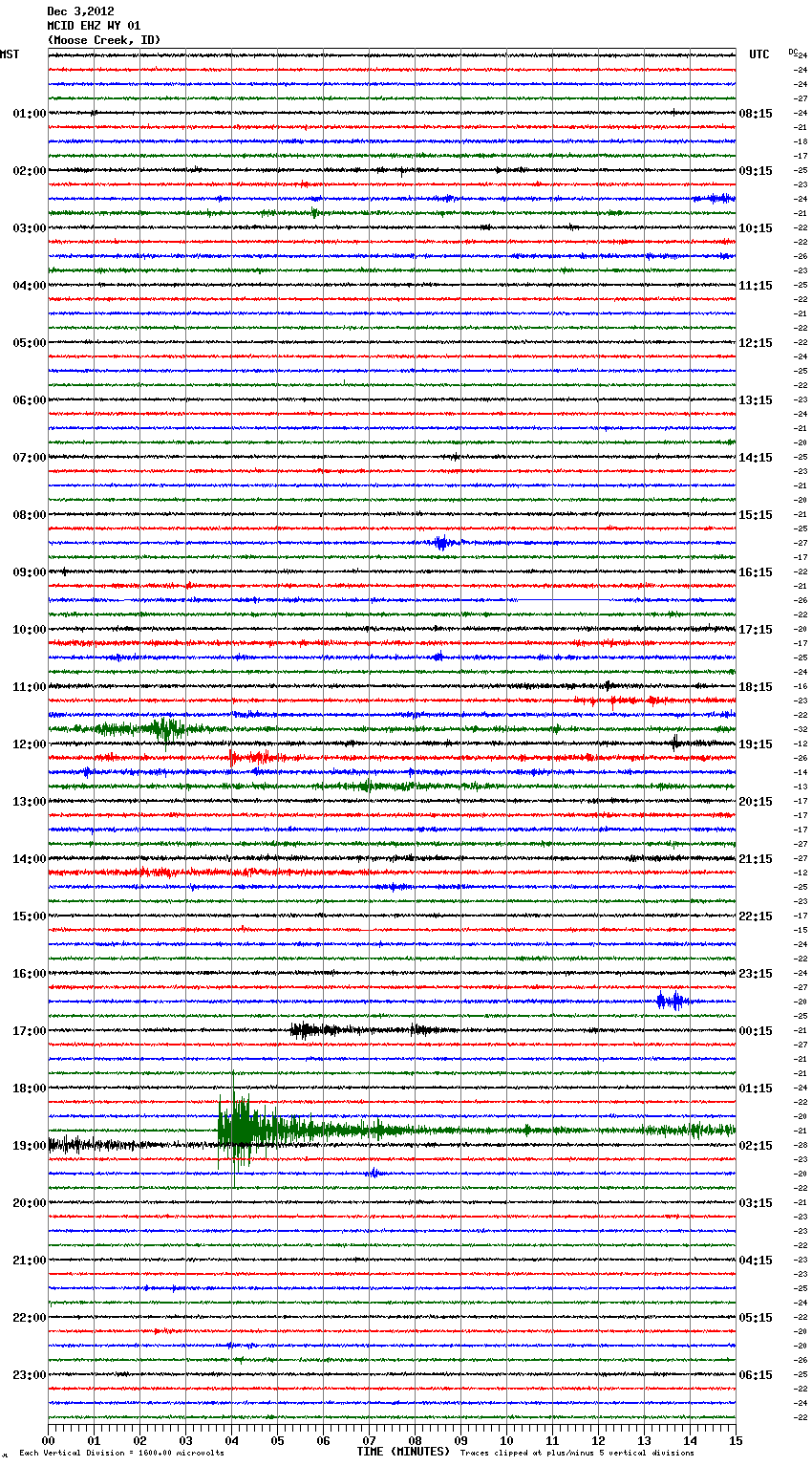Click the 09:15 UTC time label
The image size is (812, 1466).
click(756, 171)
